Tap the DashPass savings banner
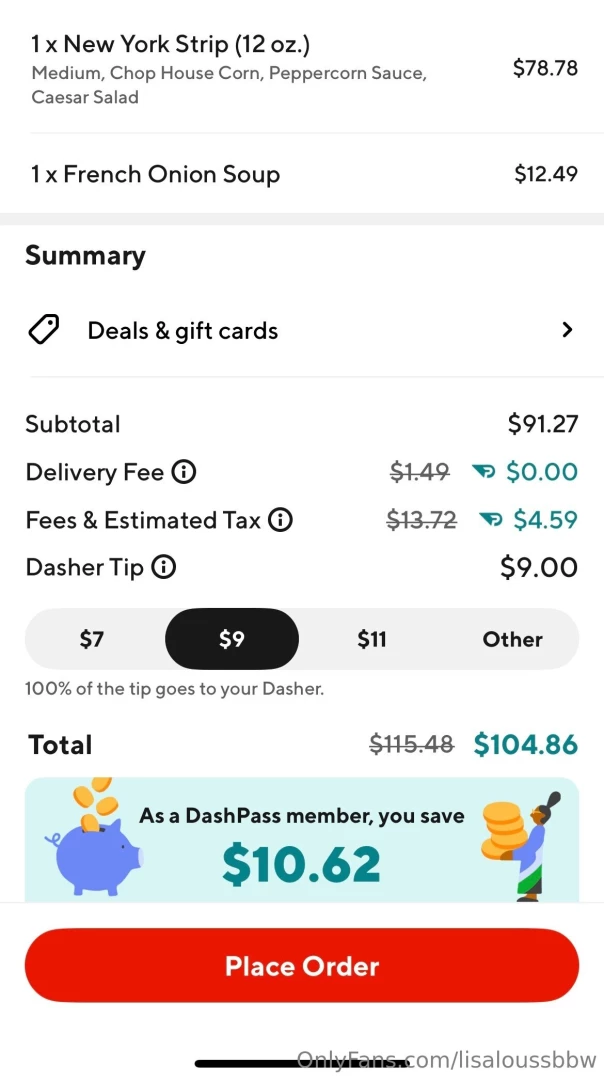This screenshot has height=1080, width=604. (x=302, y=840)
